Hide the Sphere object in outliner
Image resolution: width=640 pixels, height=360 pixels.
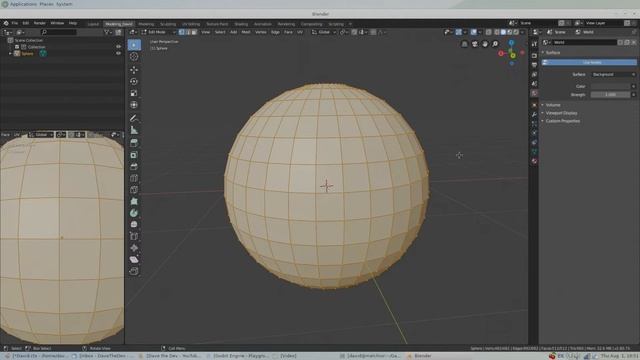click(118, 53)
